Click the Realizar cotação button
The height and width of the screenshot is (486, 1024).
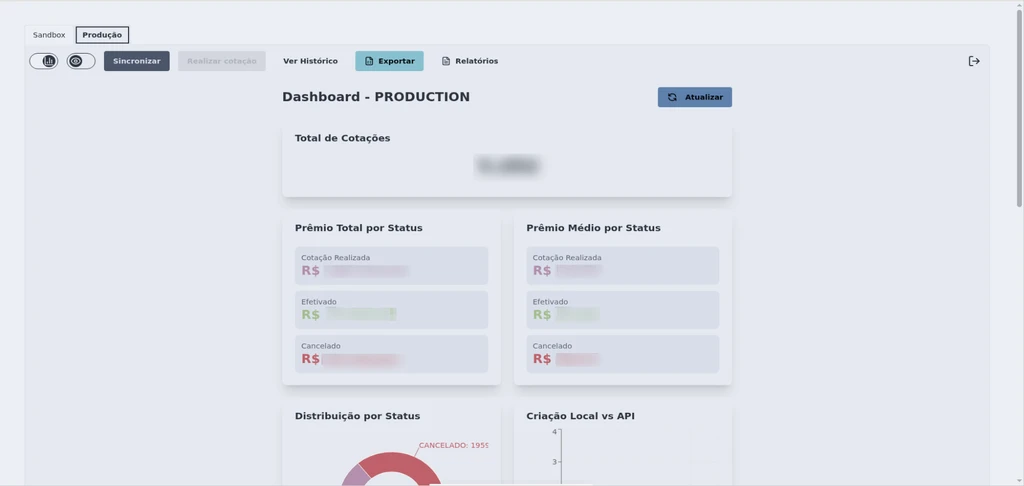coord(222,61)
